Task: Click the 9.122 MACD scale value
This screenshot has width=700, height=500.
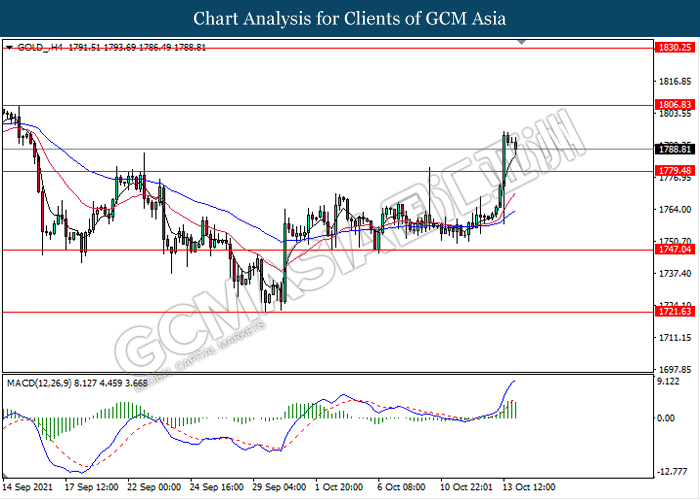Action: (668, 382)
